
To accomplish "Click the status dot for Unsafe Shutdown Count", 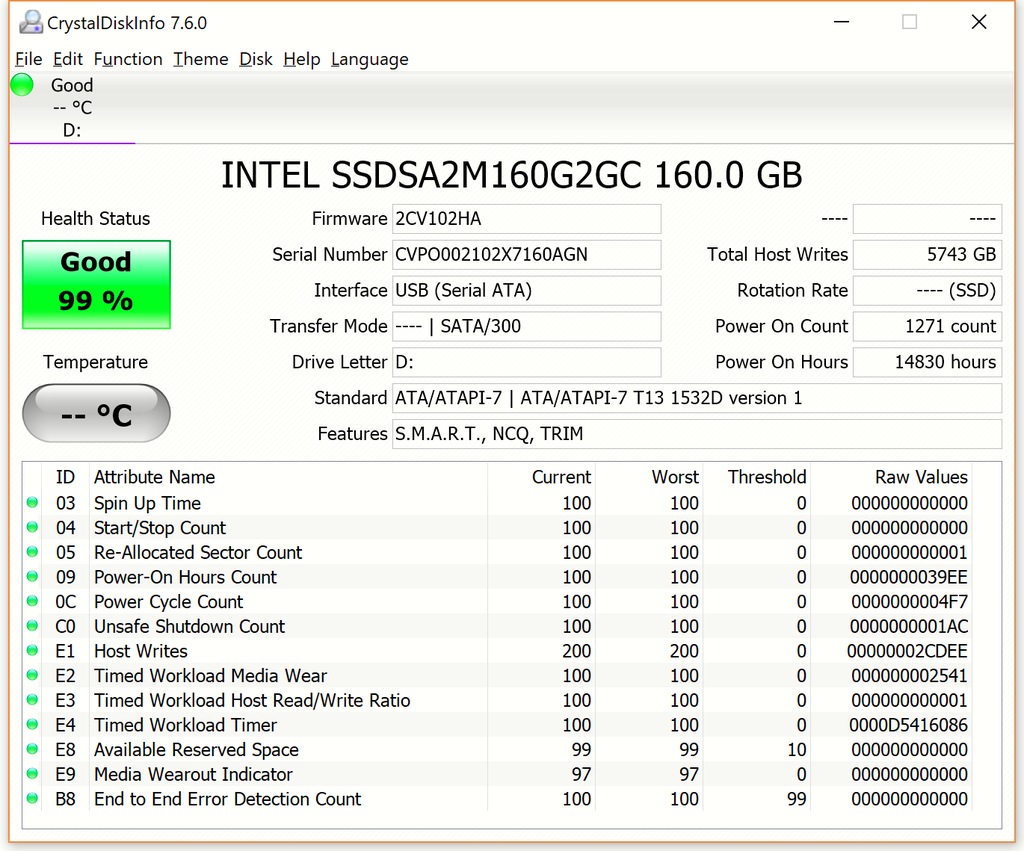I will (32, 626).
